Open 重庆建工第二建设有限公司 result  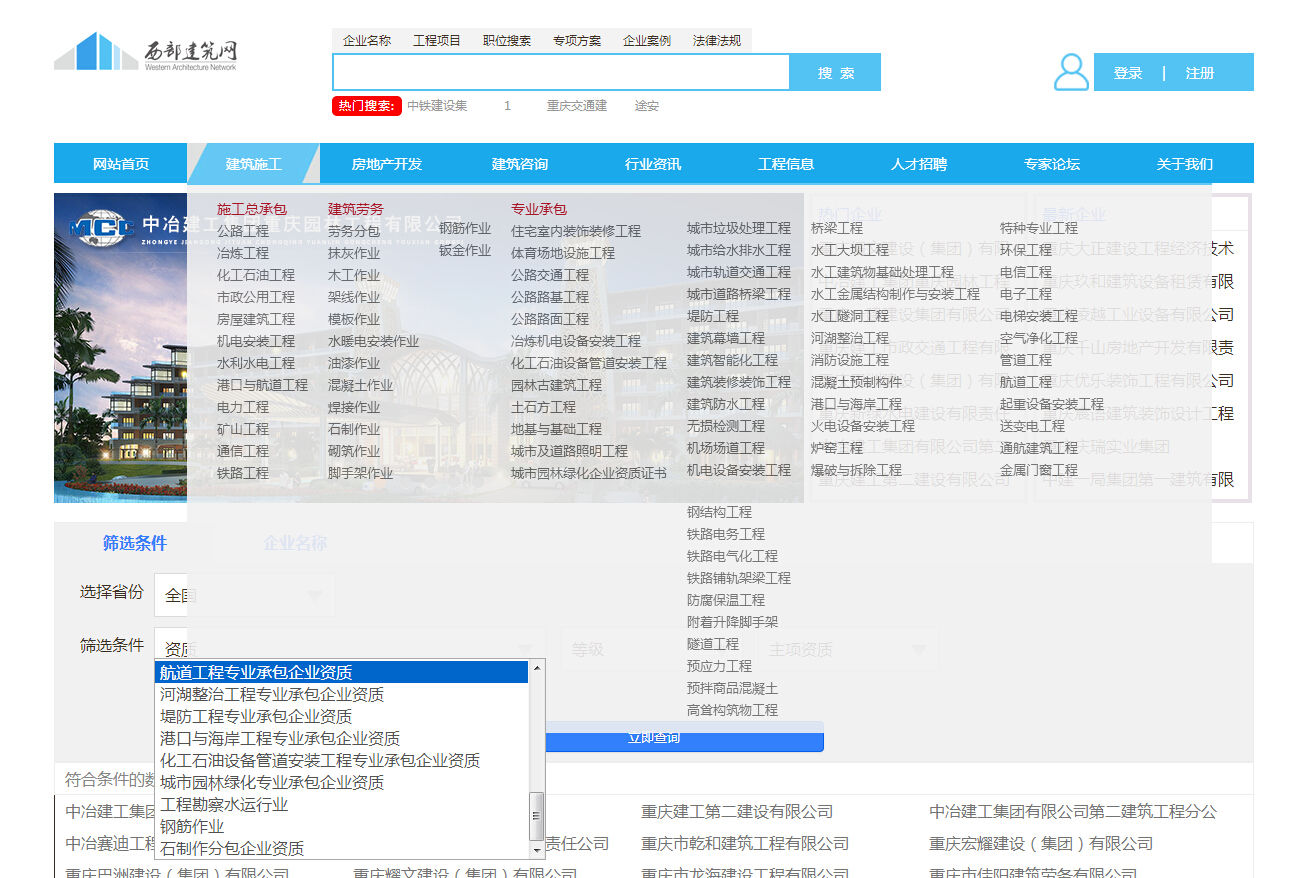point(737,812)
